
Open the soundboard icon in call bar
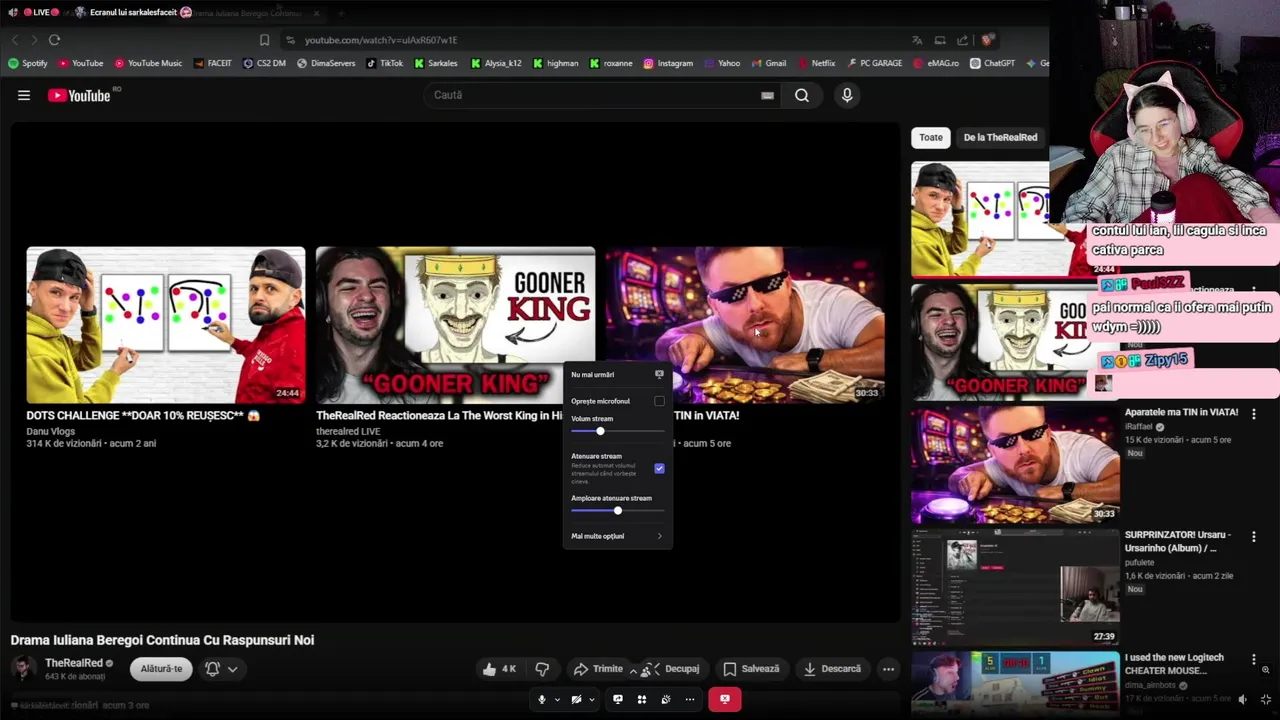[x=666, y=700]
